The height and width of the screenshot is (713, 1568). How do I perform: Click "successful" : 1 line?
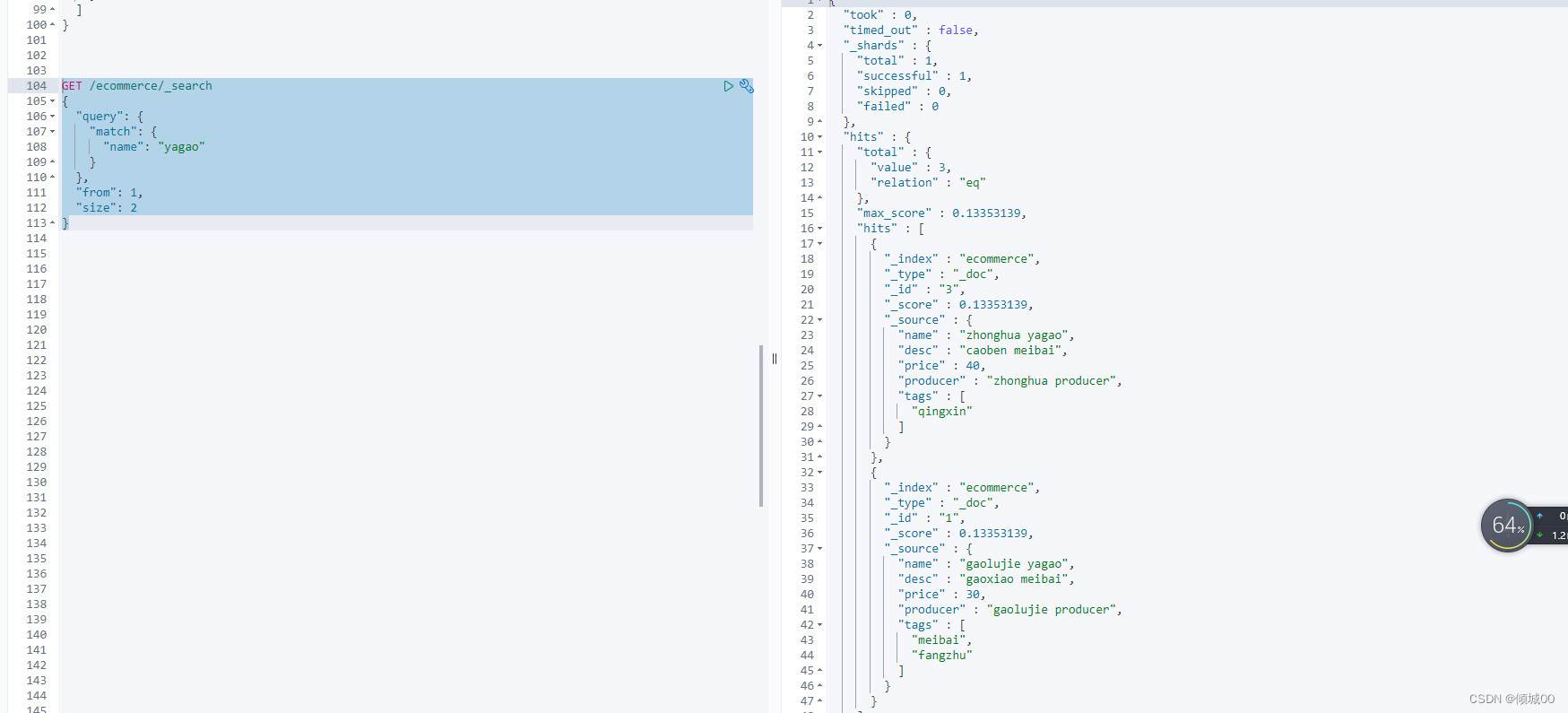914,76
